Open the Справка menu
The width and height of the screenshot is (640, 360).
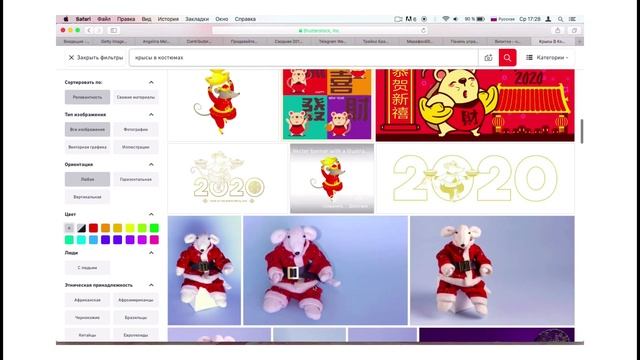tap(245, 19)
